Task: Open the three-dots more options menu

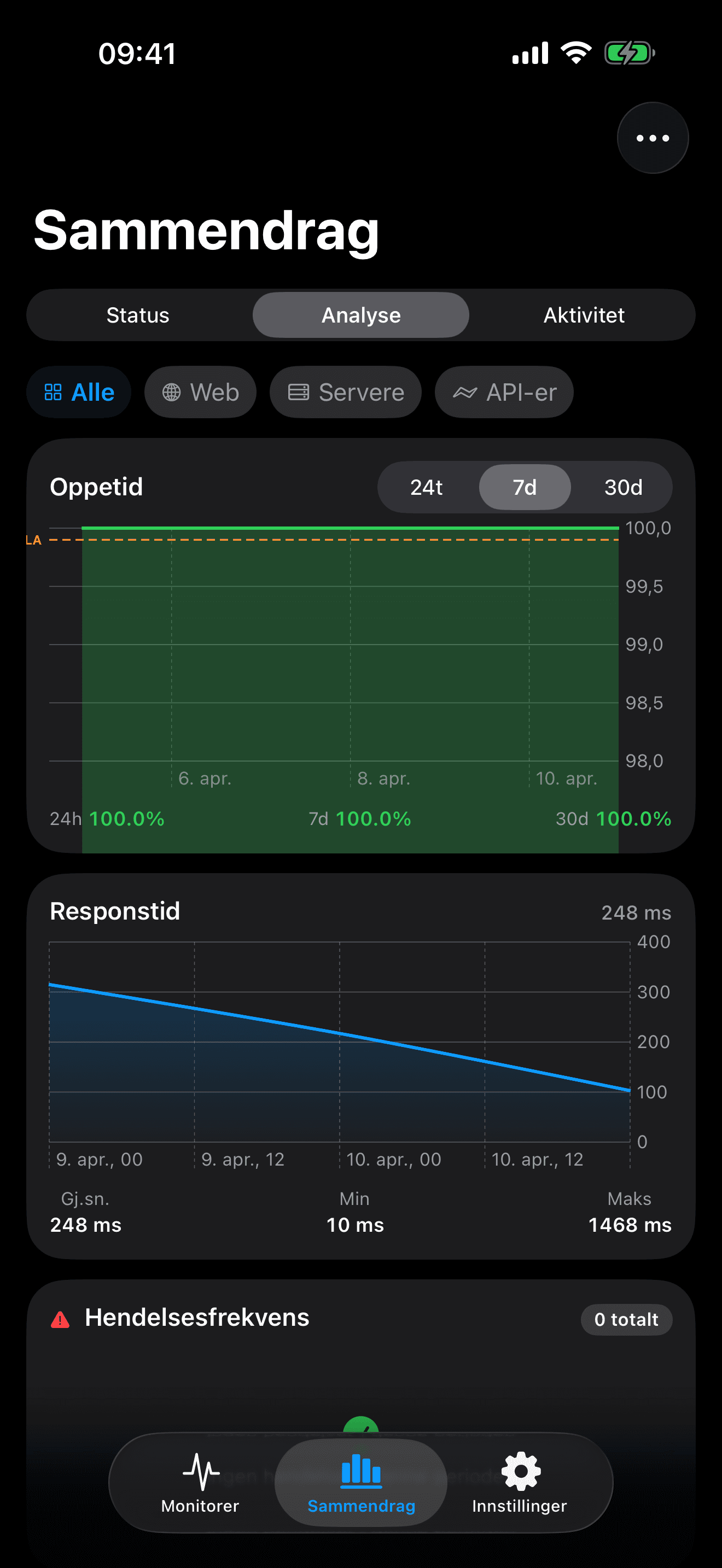Action: [x=652, y=138]
